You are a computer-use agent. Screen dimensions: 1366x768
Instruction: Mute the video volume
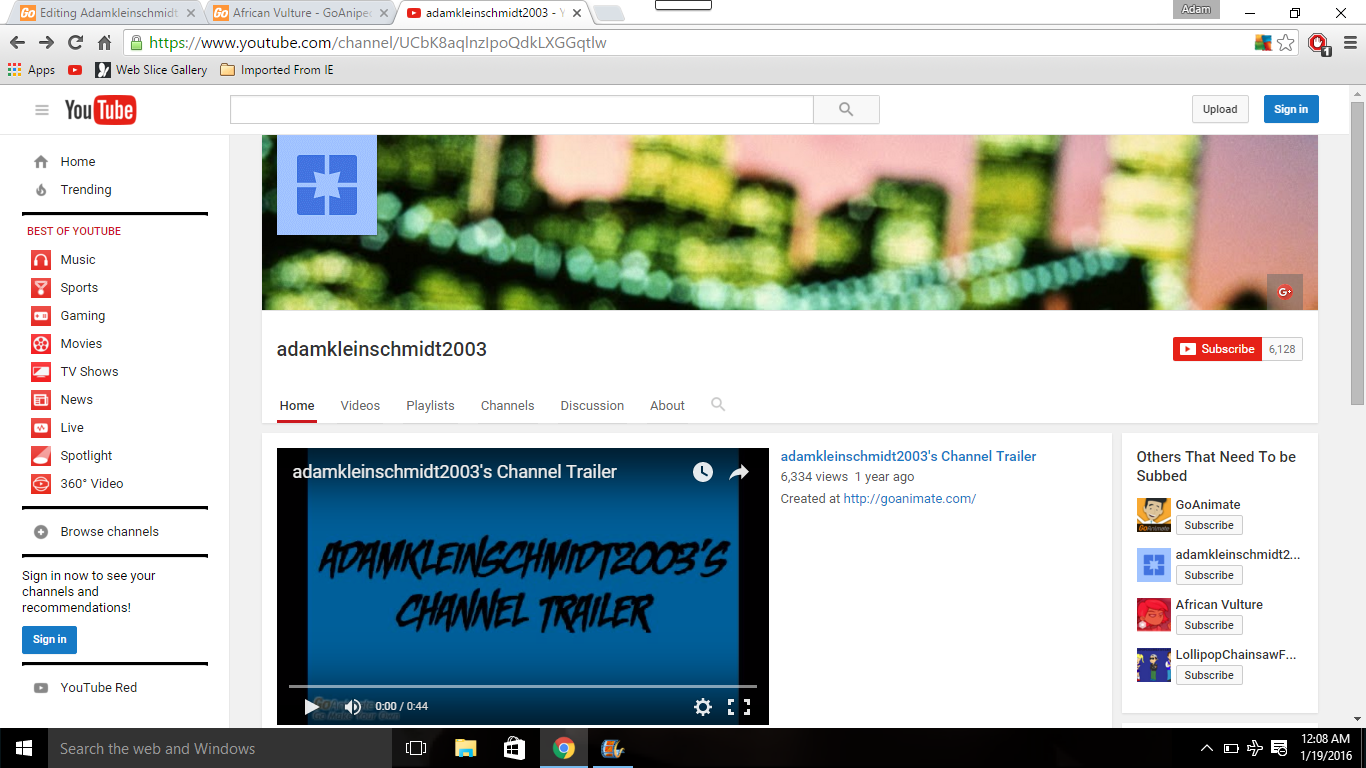(352, 707)
